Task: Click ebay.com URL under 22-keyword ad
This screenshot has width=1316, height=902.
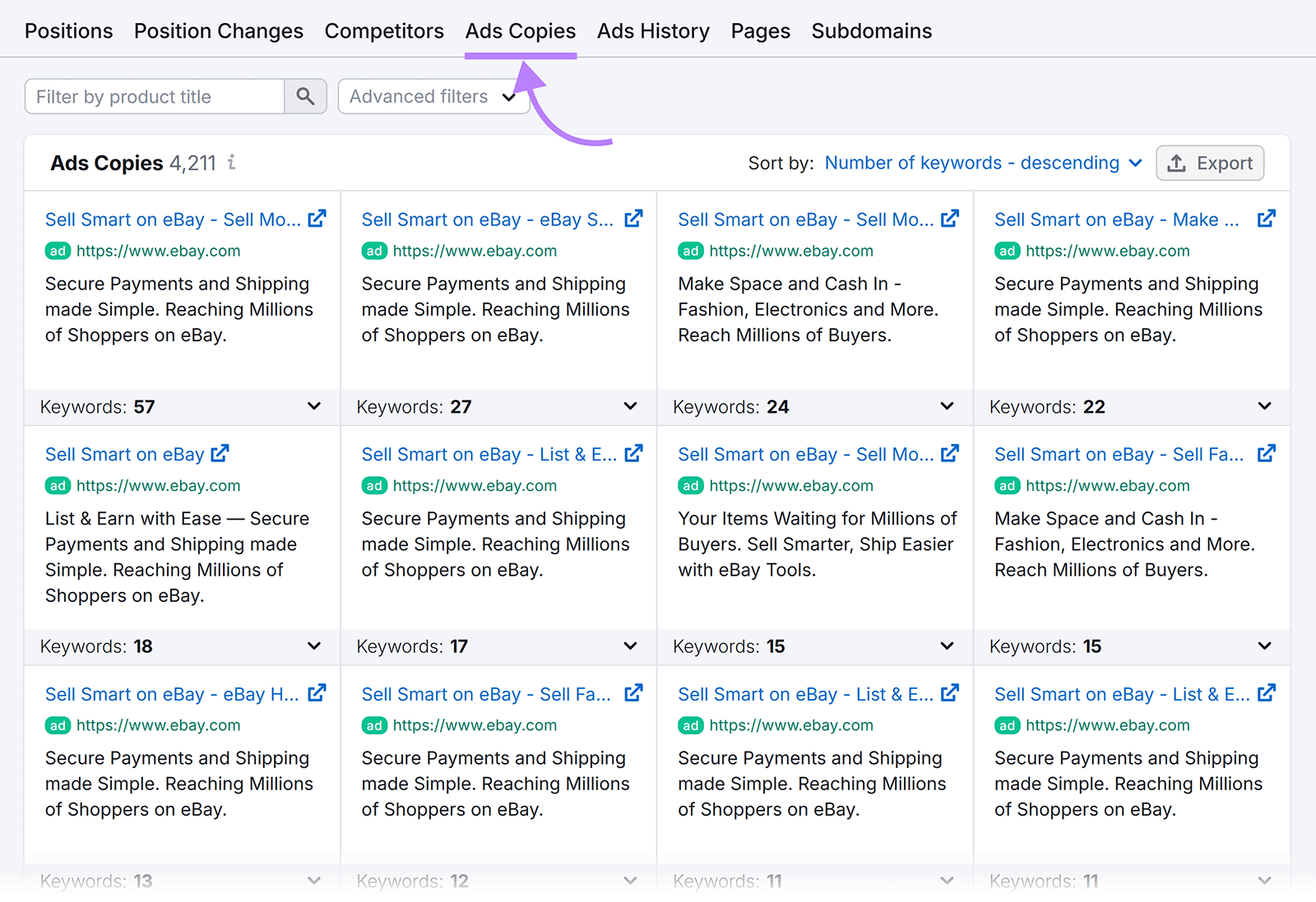Action: tap(1108, 251)
